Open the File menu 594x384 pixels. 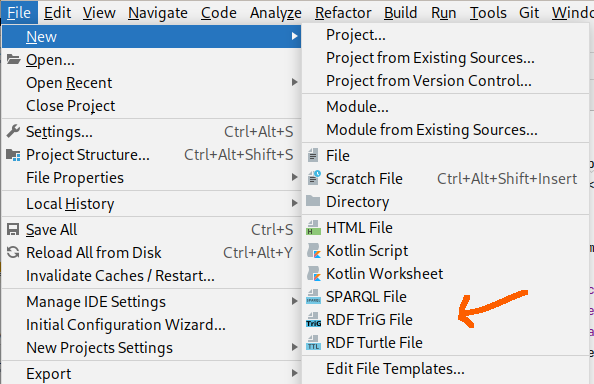click(19, 12)
